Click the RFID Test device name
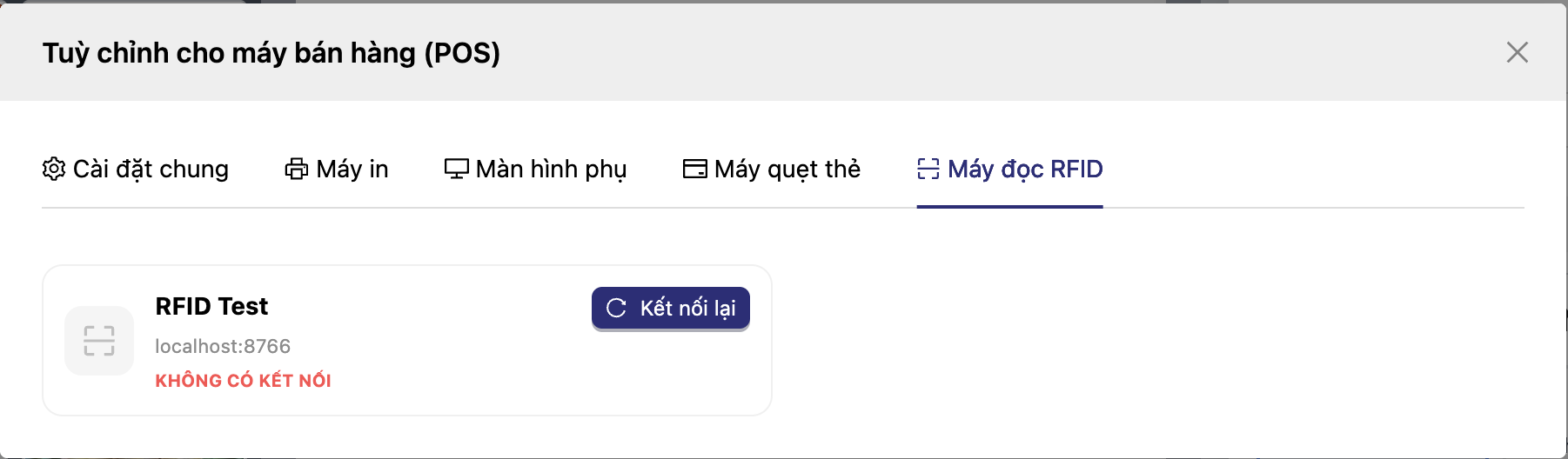Screen dimensions: 1568x459 tap(211, 306)
